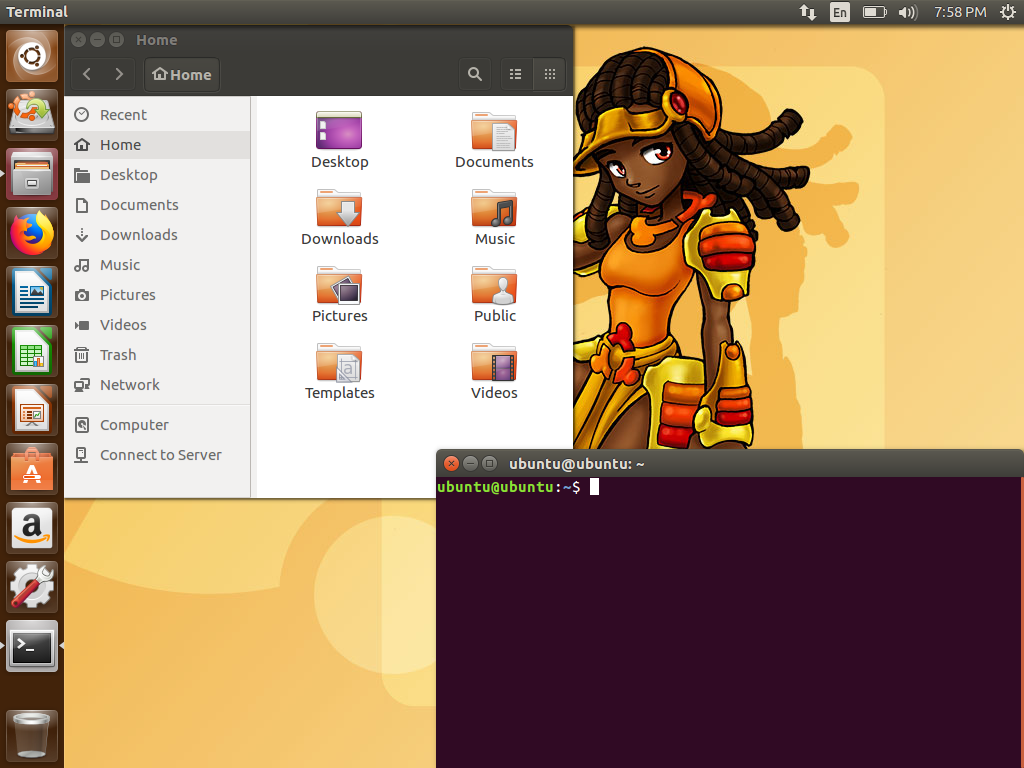Open LibreOffice Calc from the dock
Viewport: 1024px width, 768px height.
click(32, 351)
